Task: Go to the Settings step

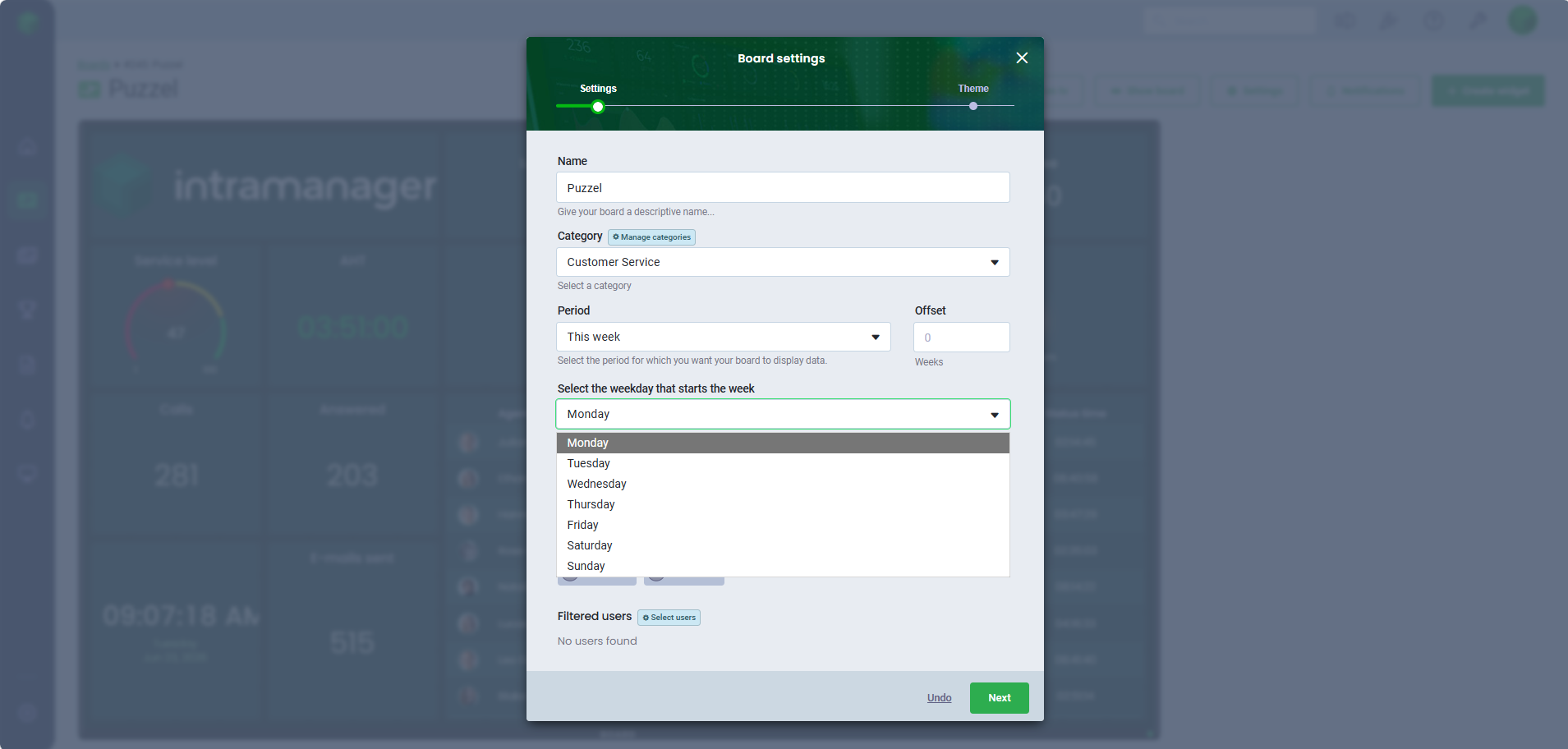Action: click(x=598, y=106)
